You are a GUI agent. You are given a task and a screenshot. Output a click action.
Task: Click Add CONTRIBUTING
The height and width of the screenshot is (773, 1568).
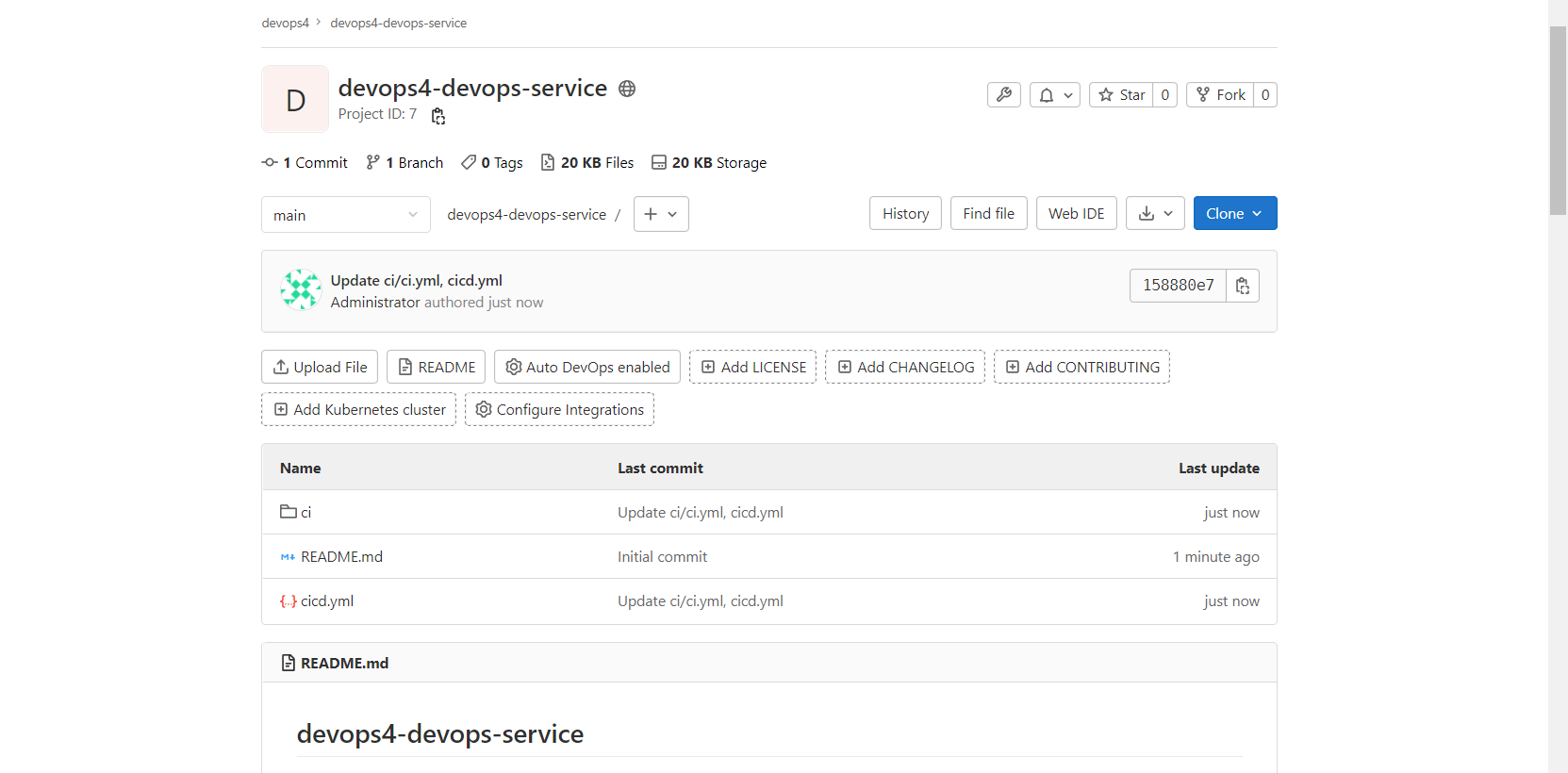[x=1082, y=368]
